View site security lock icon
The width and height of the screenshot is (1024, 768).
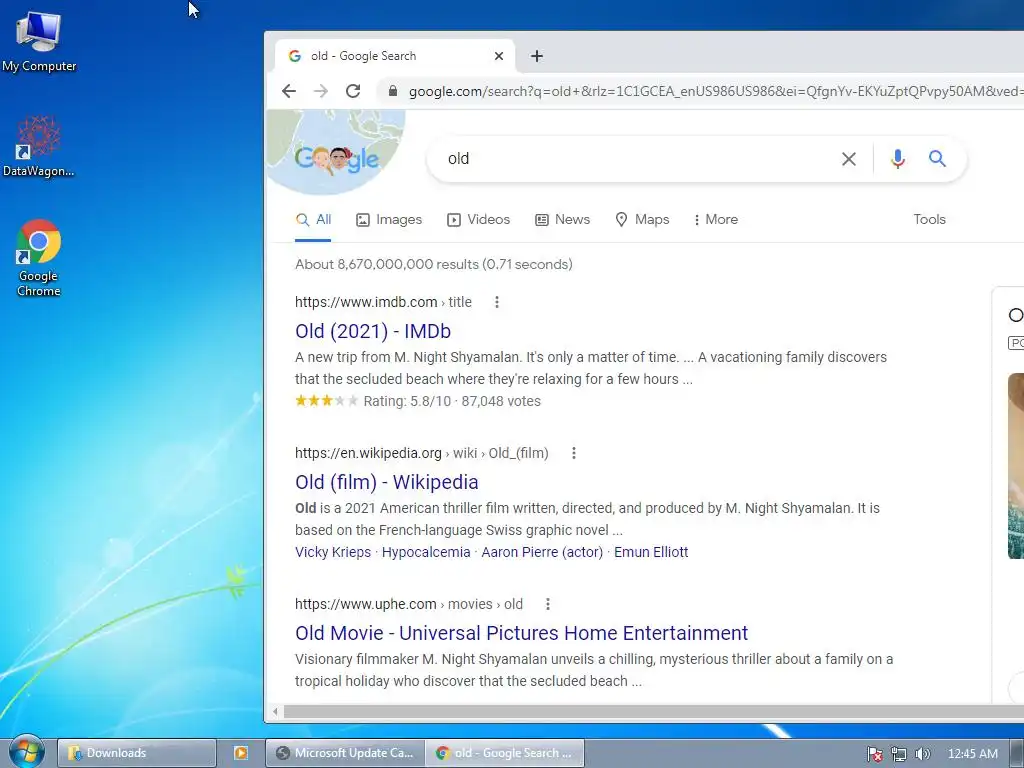[x=392, y=91]
